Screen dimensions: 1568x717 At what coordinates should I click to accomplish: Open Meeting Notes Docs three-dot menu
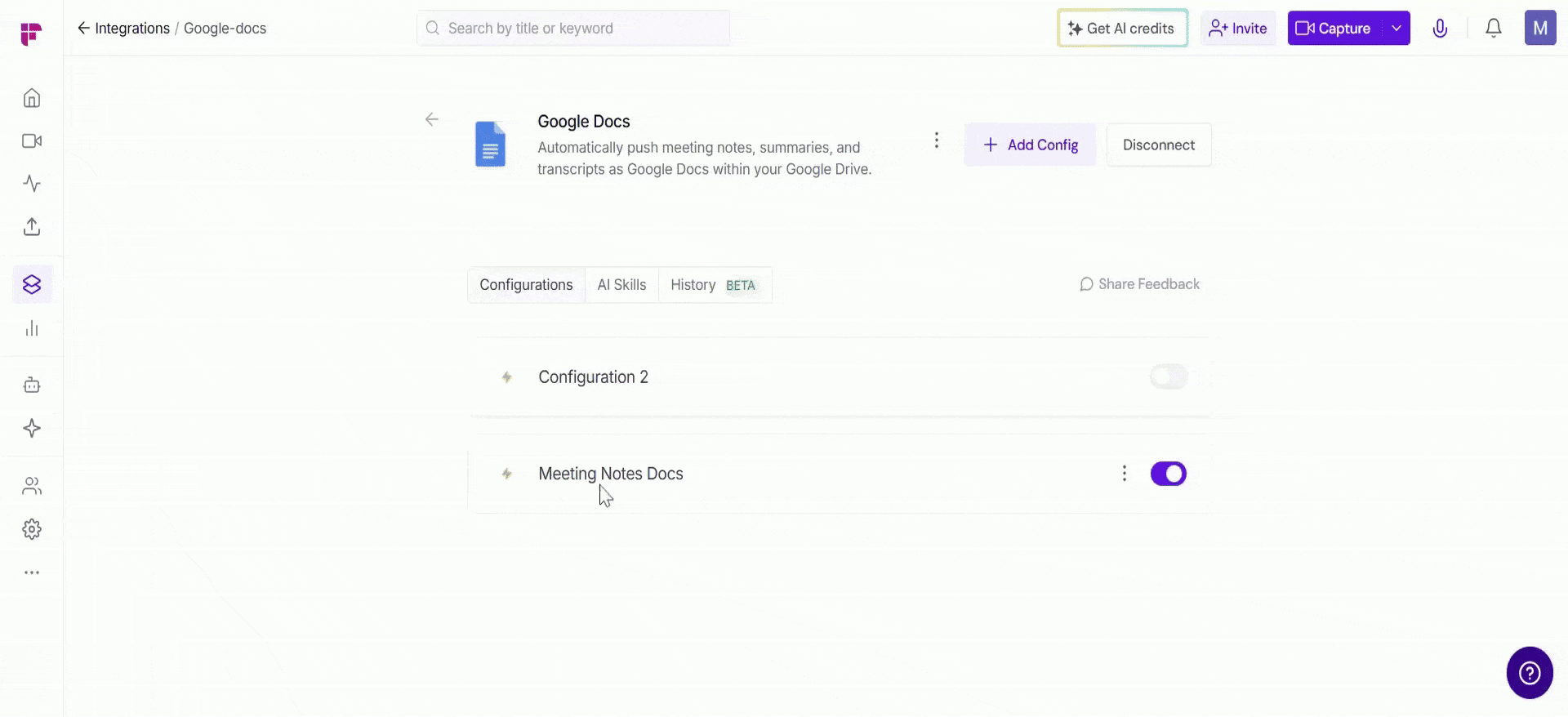pyautogui.click(x=1125, y=474)
